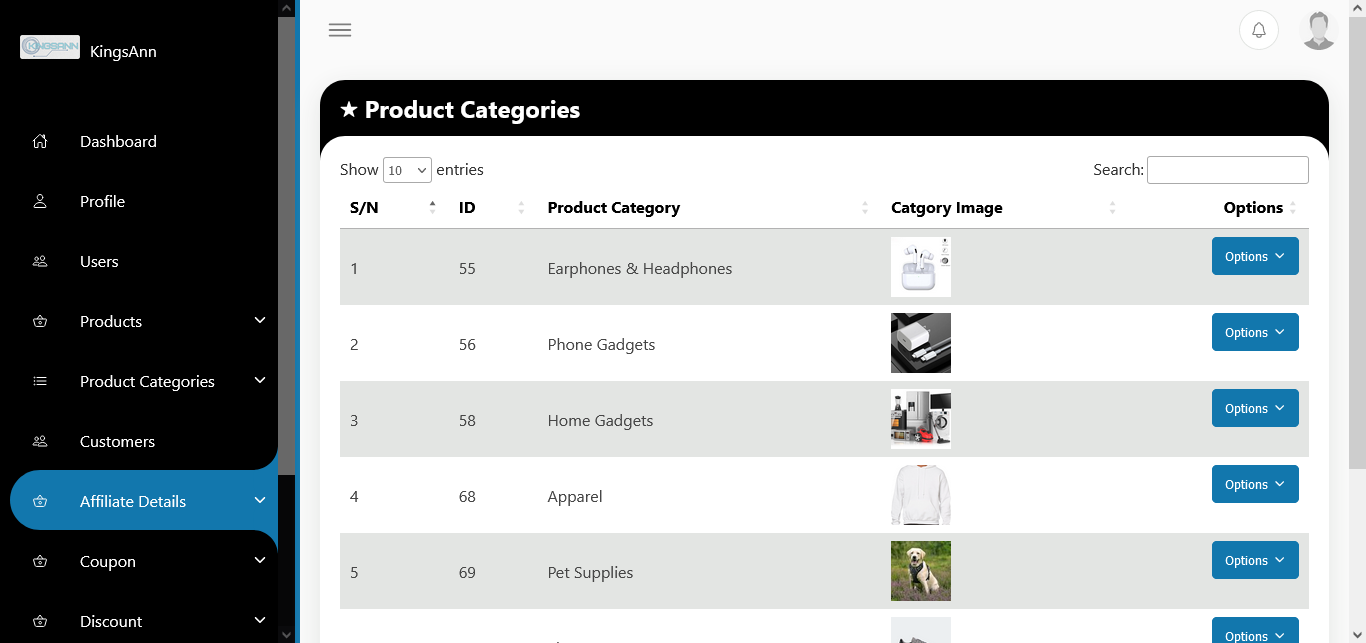Click the Product Categories list icon
The image size is (1366, 643).
point(40,381)
